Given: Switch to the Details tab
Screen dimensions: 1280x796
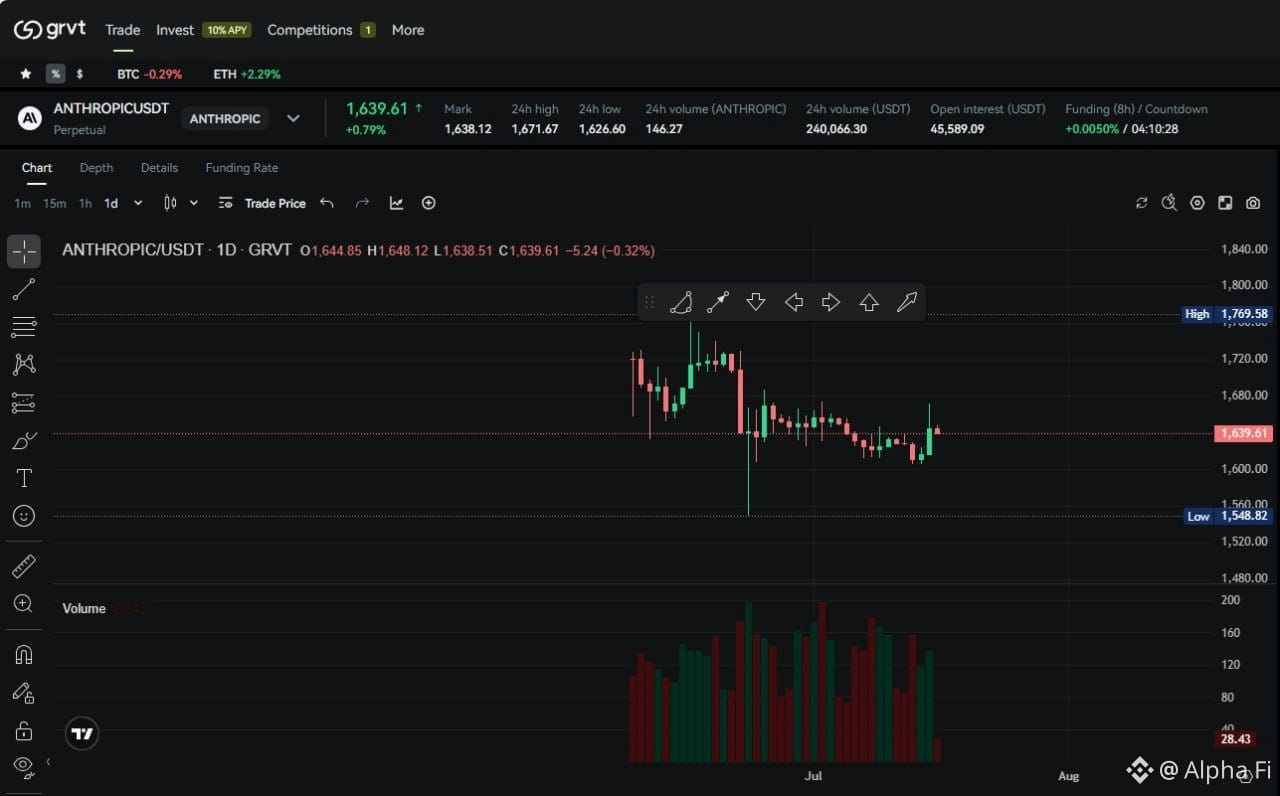Looking at the screenshot, I should coord(159,167).
